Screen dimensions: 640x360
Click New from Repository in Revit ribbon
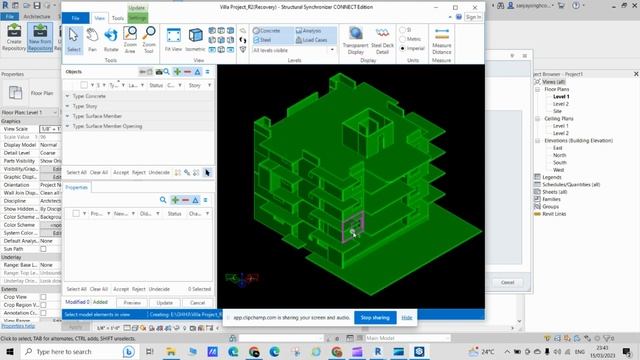point(40,37)
